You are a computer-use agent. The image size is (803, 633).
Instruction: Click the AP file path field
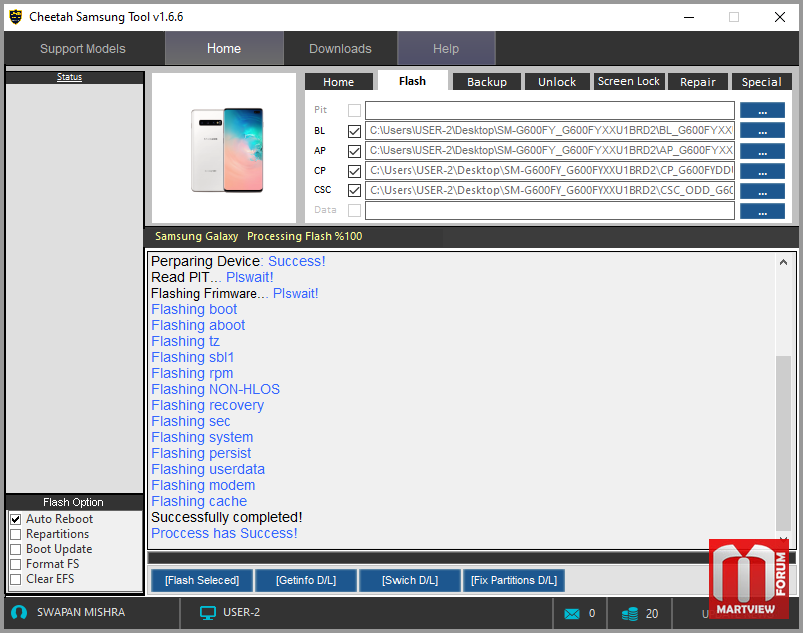(550, 151)
